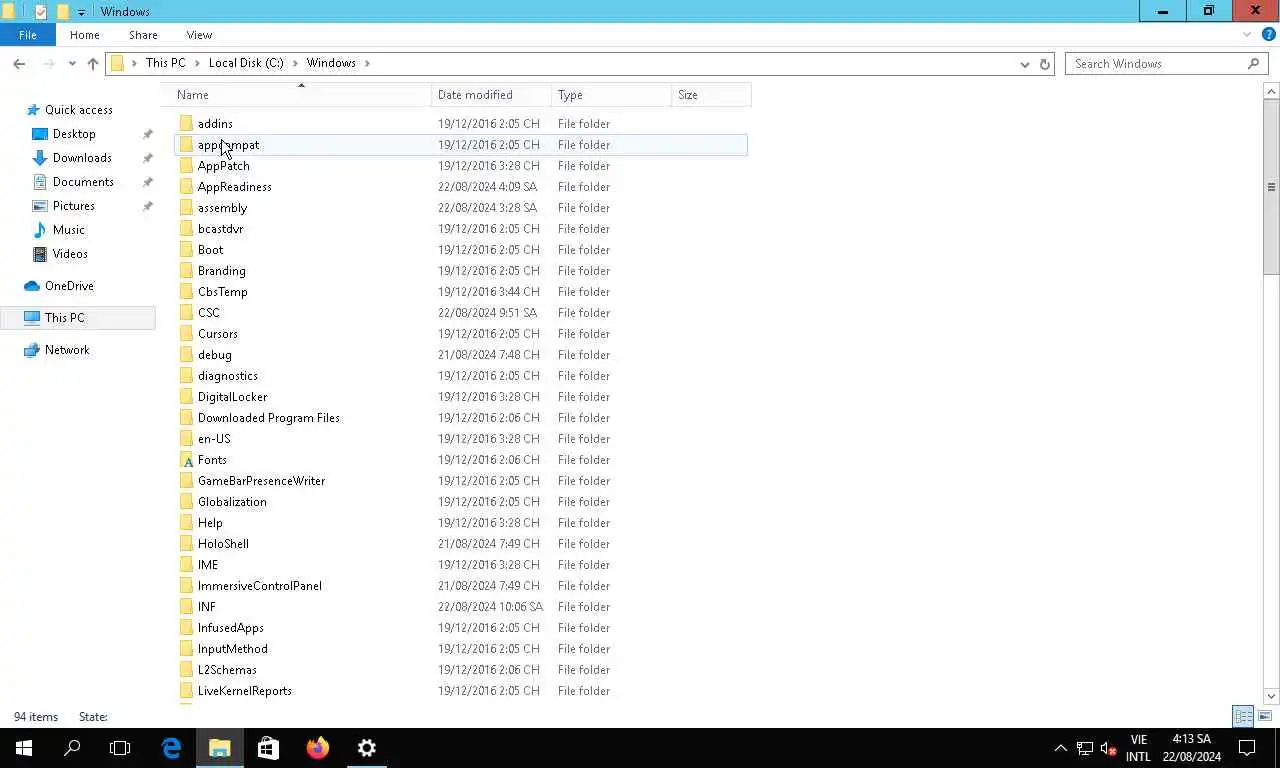Expand the ribbon with the chevron

[1246, 35]
